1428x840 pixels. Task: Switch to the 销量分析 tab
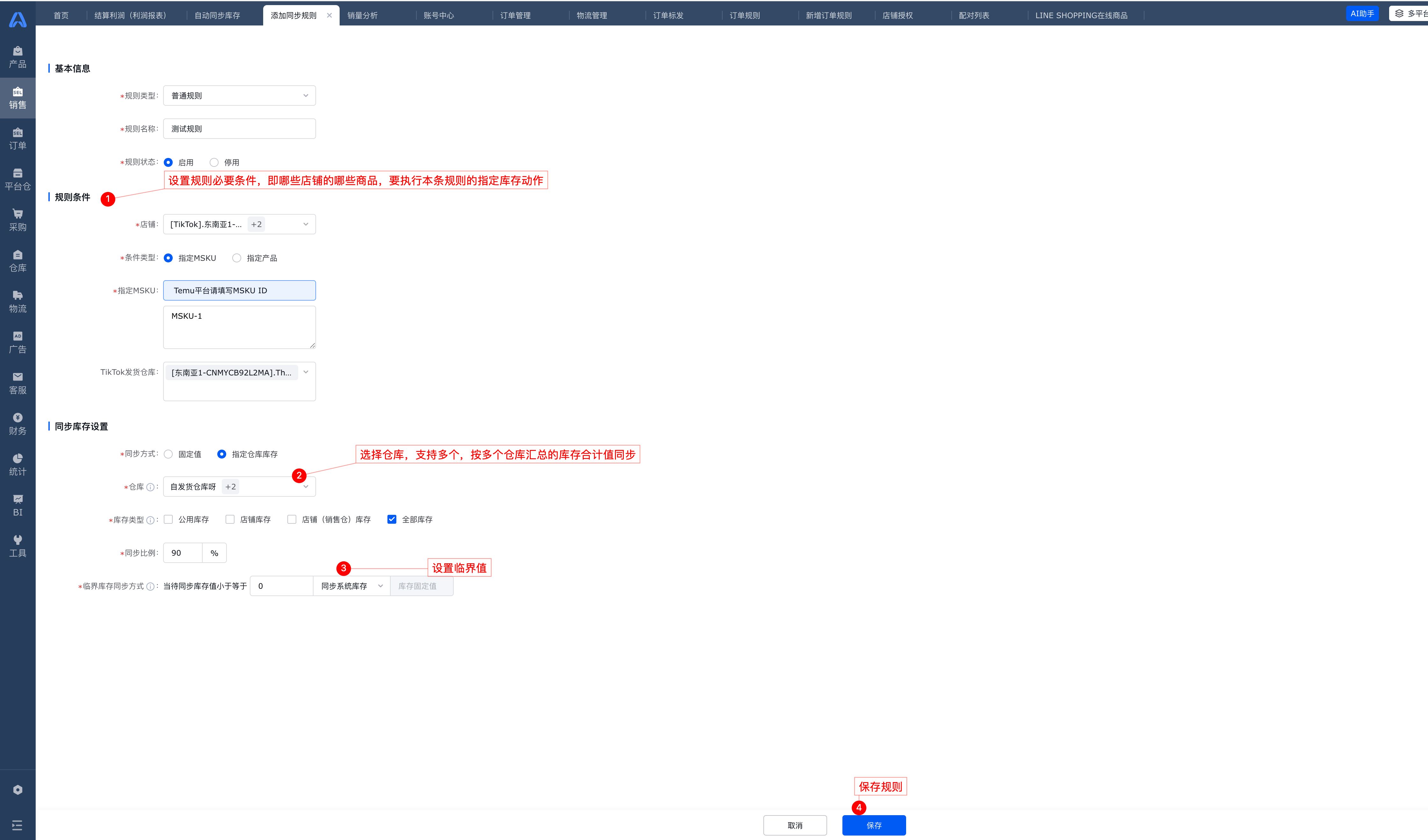click(x=363, y=15)
